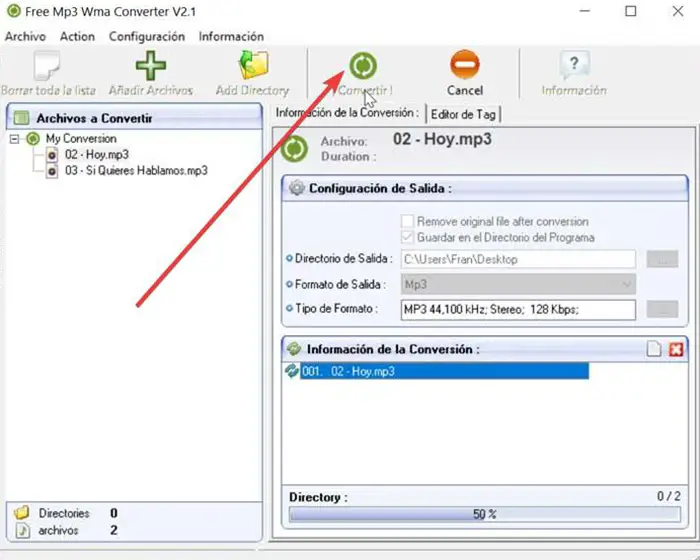Toggle Remove original file after conversion checkbox
The height and width of the screenshot is (560, 700).
[407, 221]
